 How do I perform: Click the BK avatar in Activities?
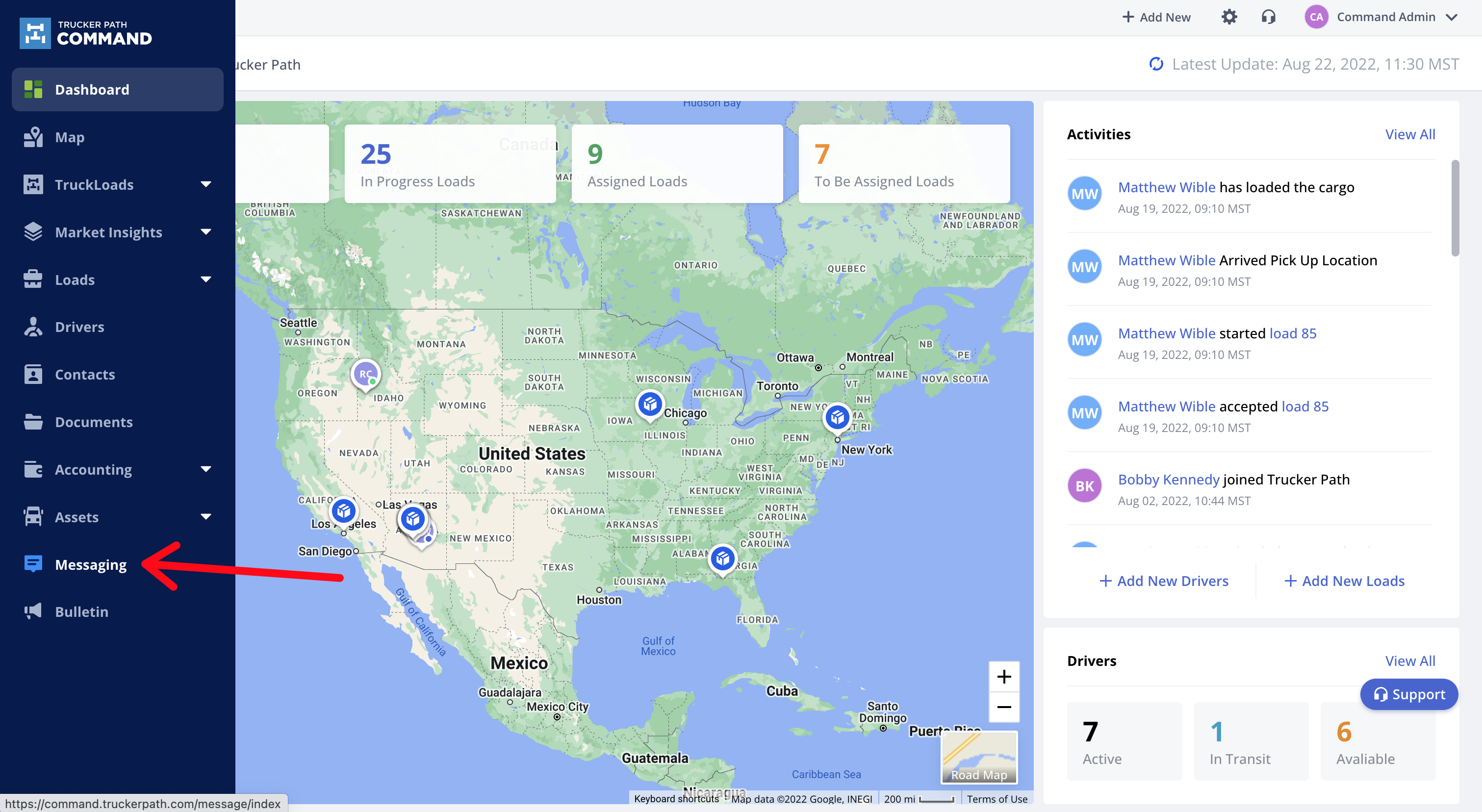pos(1084,486)
